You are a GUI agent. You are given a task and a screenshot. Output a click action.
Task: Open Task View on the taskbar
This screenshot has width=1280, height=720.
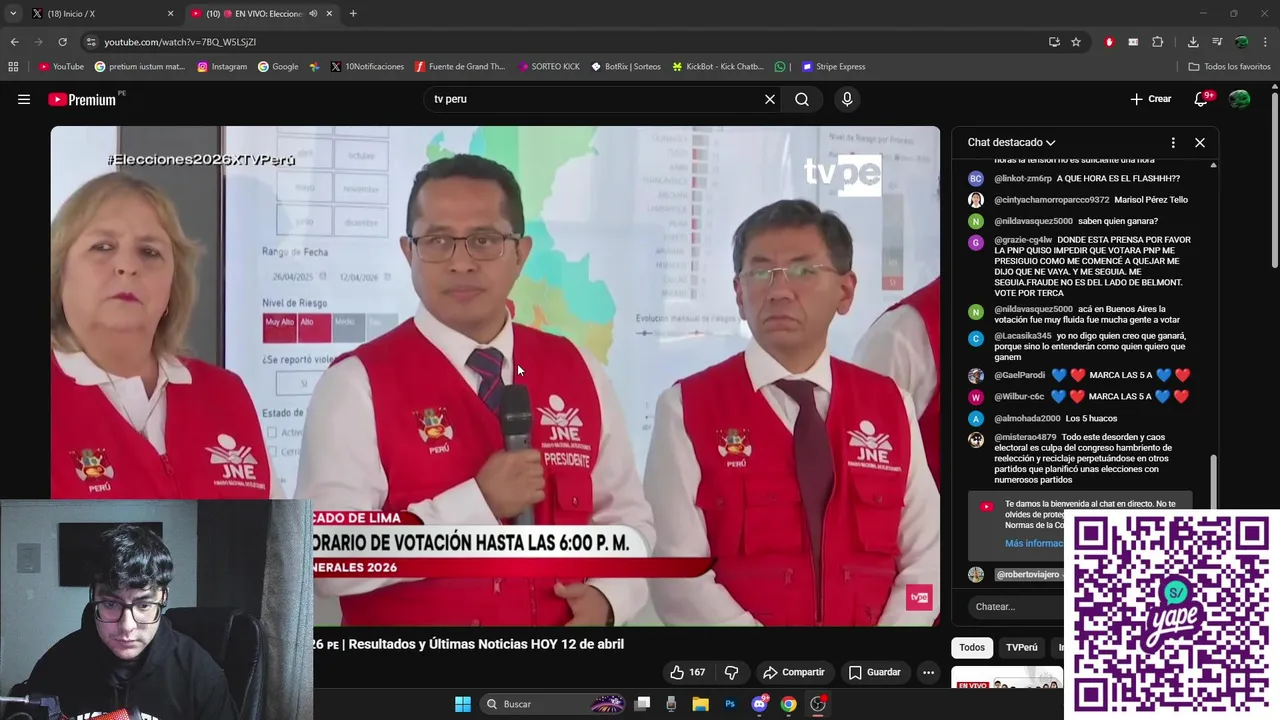tap(642, 704)
